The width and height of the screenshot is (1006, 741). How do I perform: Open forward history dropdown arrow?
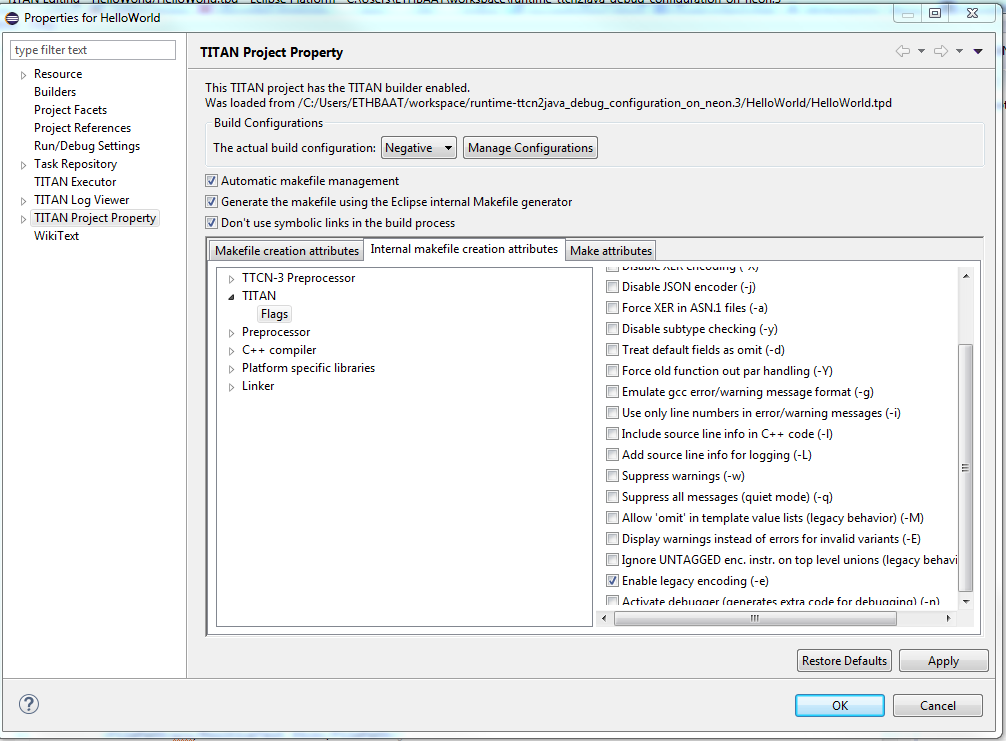point(960,51)
